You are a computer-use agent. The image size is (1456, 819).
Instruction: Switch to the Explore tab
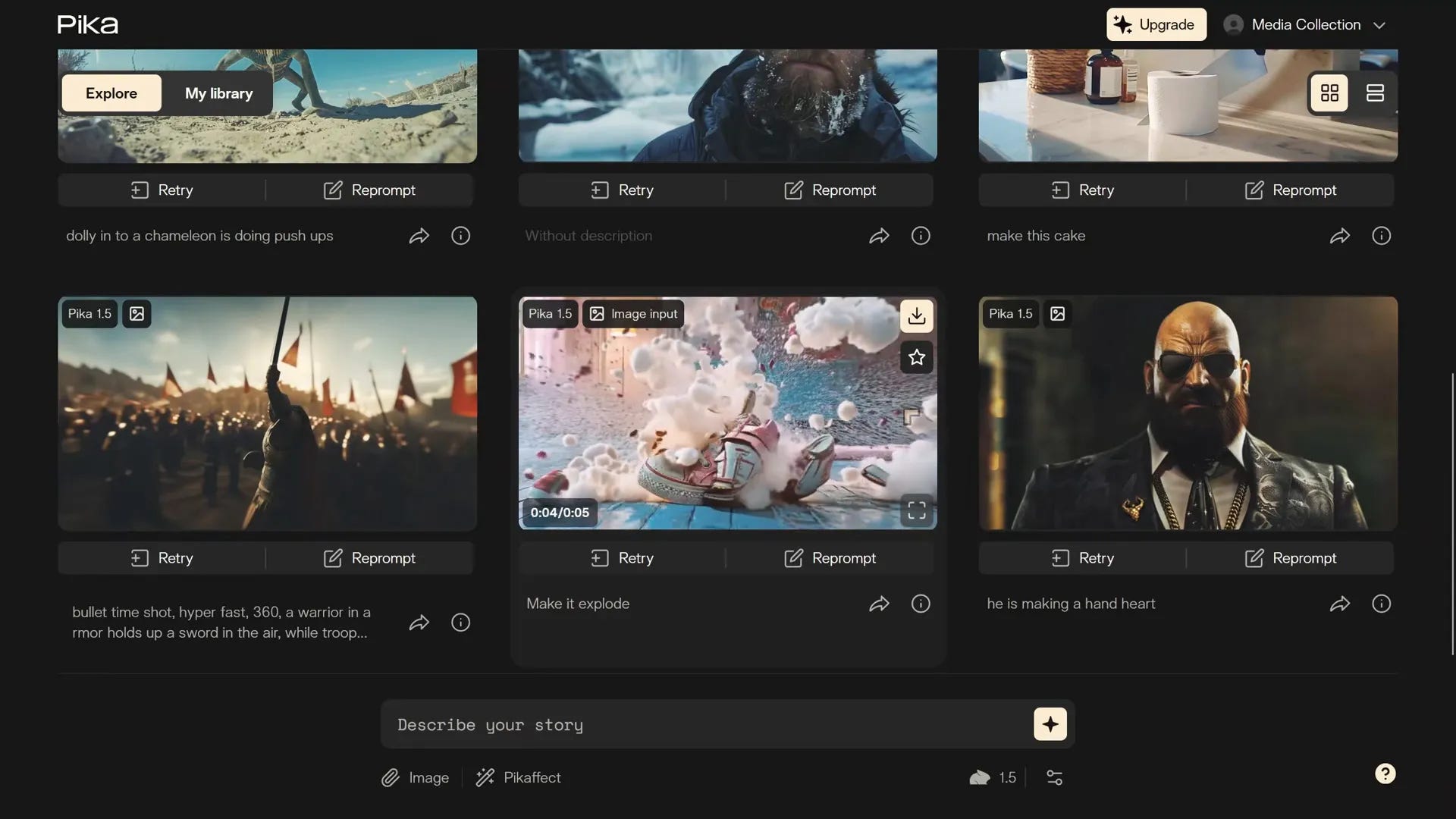(111, 93)
